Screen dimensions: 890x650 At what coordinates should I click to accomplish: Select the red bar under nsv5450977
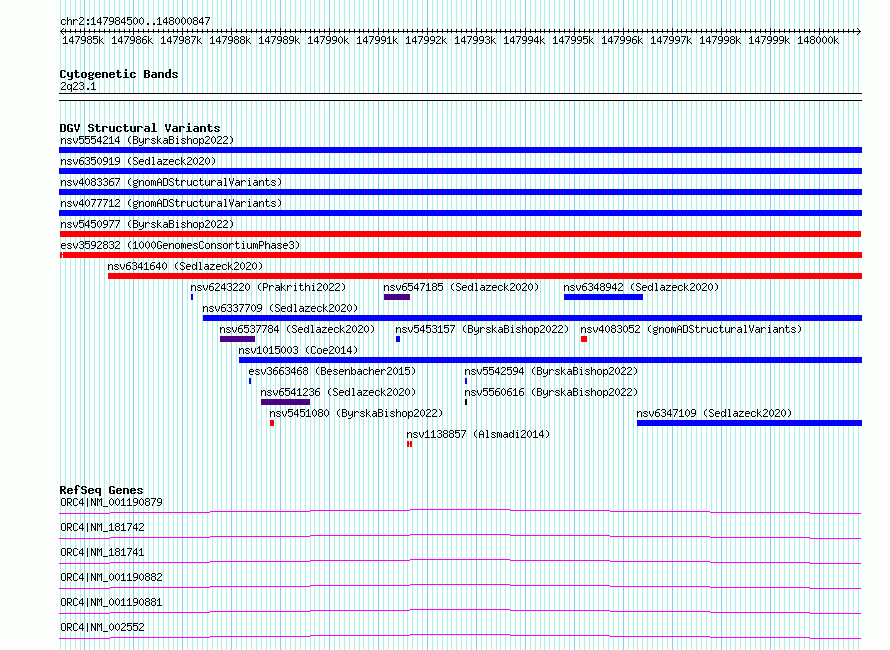pyautogui.click(x=460, y=234)
